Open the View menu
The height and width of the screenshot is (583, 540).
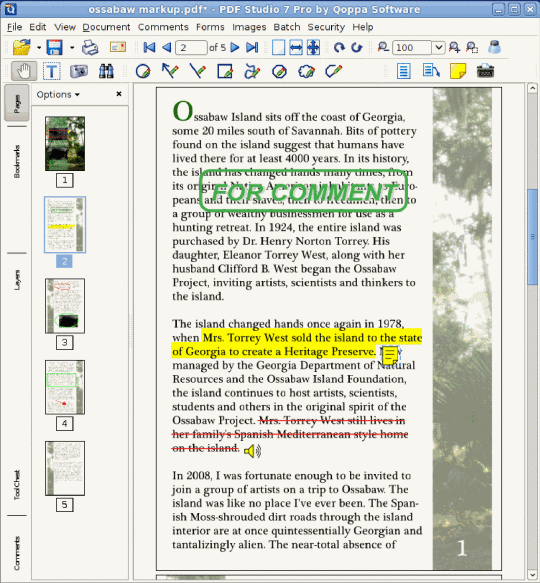coord(65,27)
